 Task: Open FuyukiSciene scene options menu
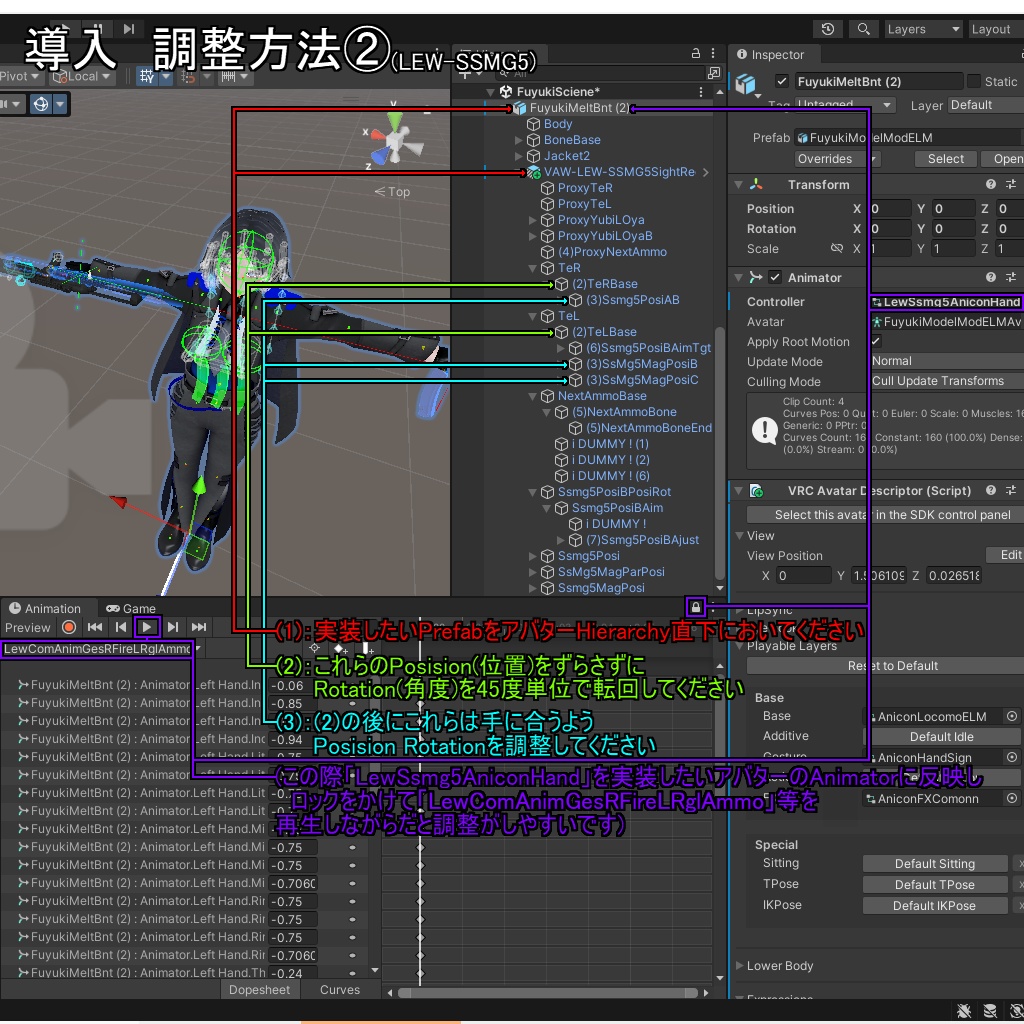coord(701,91)
